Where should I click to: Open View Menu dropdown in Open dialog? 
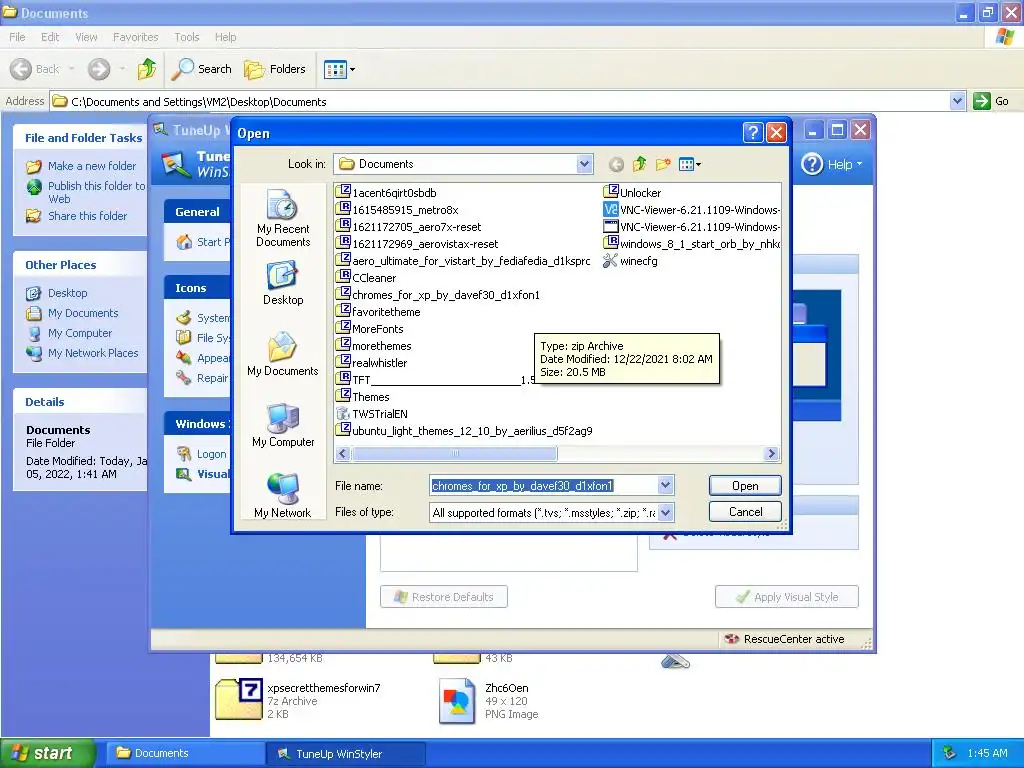point(690,165)
